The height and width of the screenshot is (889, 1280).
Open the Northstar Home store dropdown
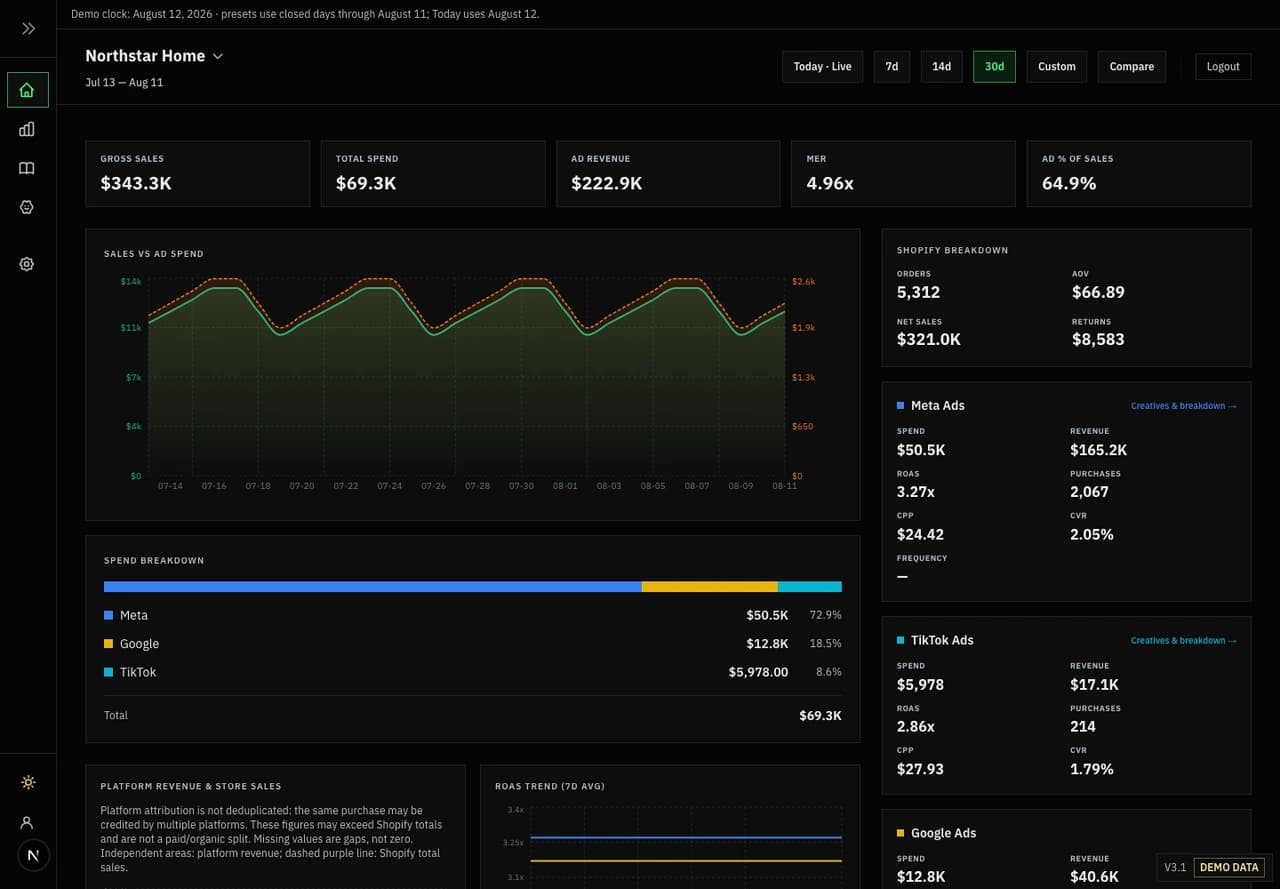pos(154,56)
